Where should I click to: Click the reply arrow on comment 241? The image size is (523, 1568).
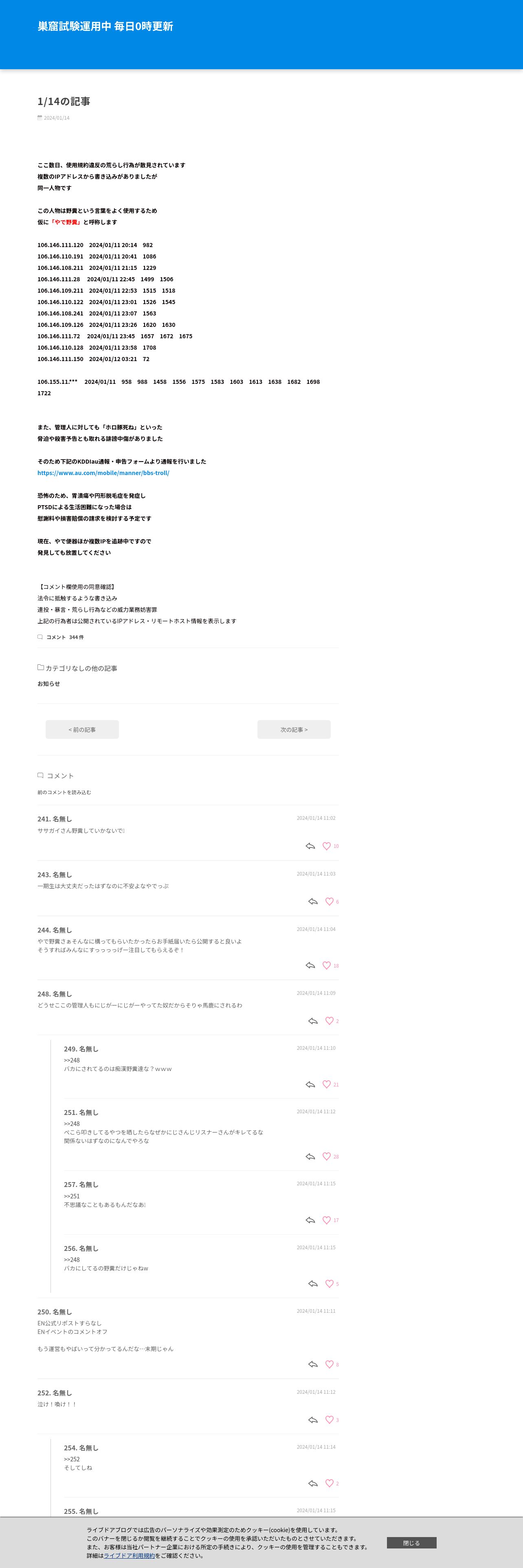pyautogui.click(x=310, y=846)
